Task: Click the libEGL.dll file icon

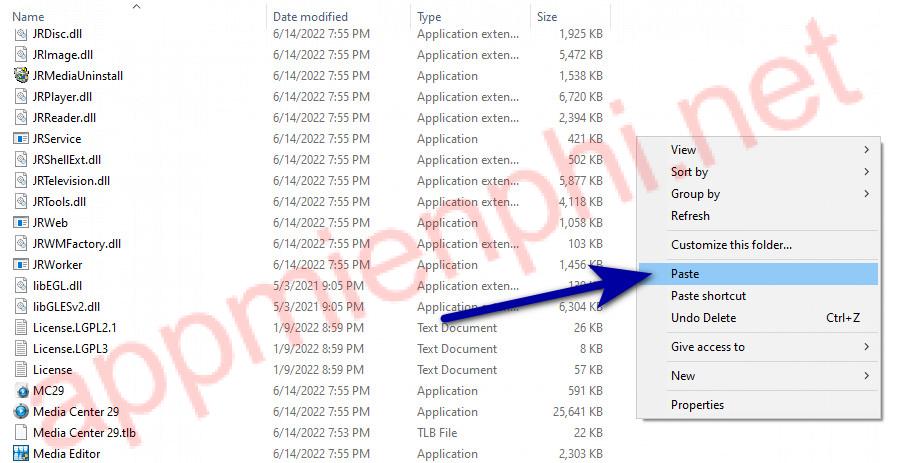Action: tap(21, 286)
